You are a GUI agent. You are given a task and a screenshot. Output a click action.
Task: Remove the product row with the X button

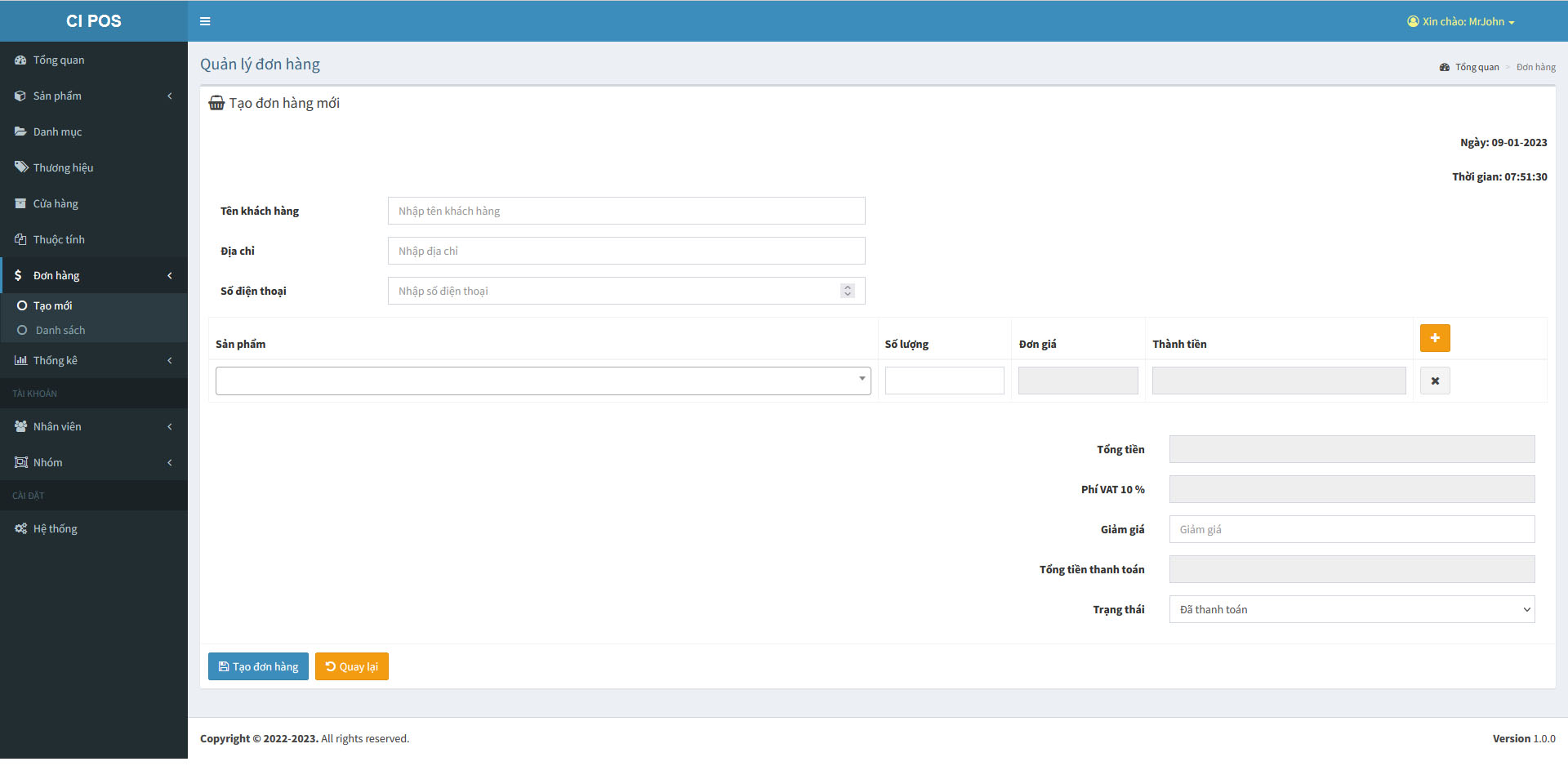(1434, 380)
